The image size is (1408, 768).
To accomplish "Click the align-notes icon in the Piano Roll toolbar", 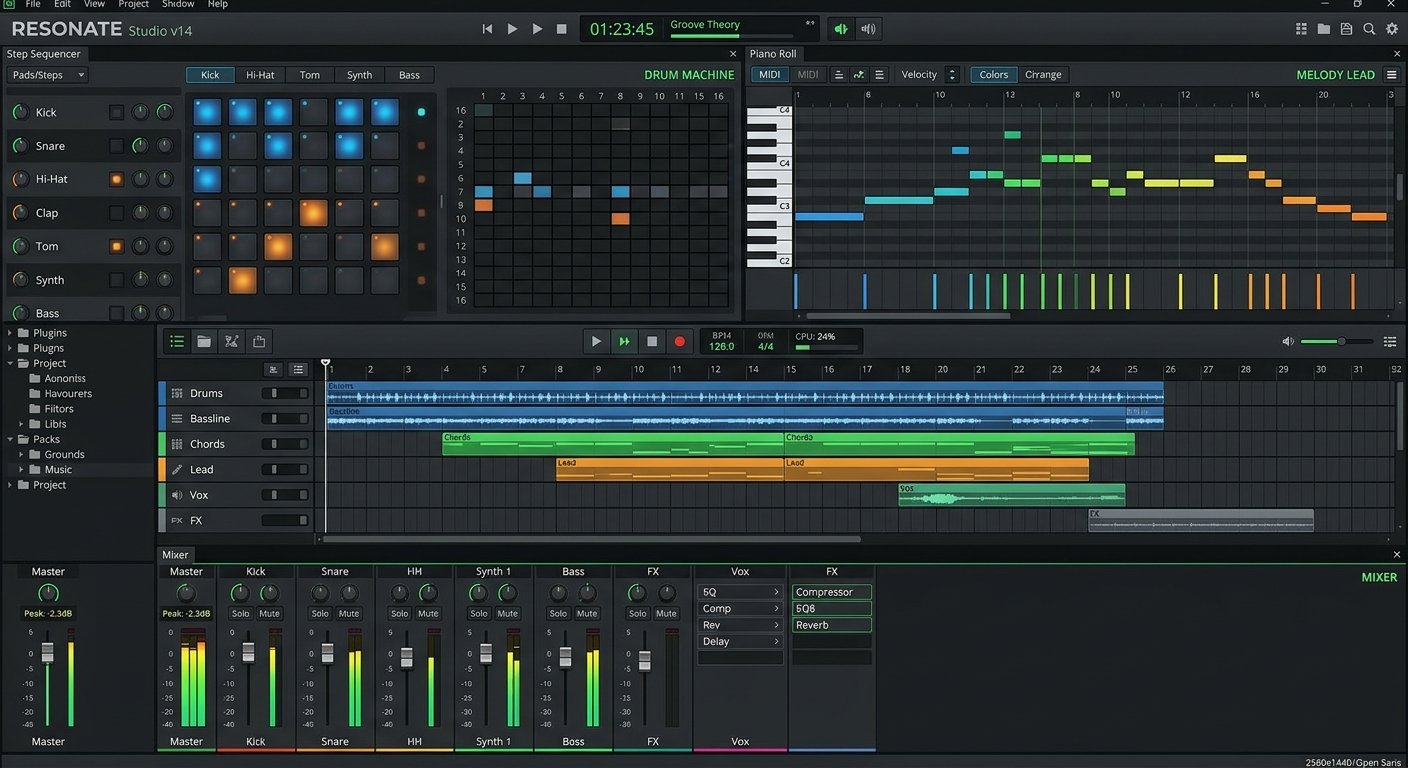I will pos(838,75).
